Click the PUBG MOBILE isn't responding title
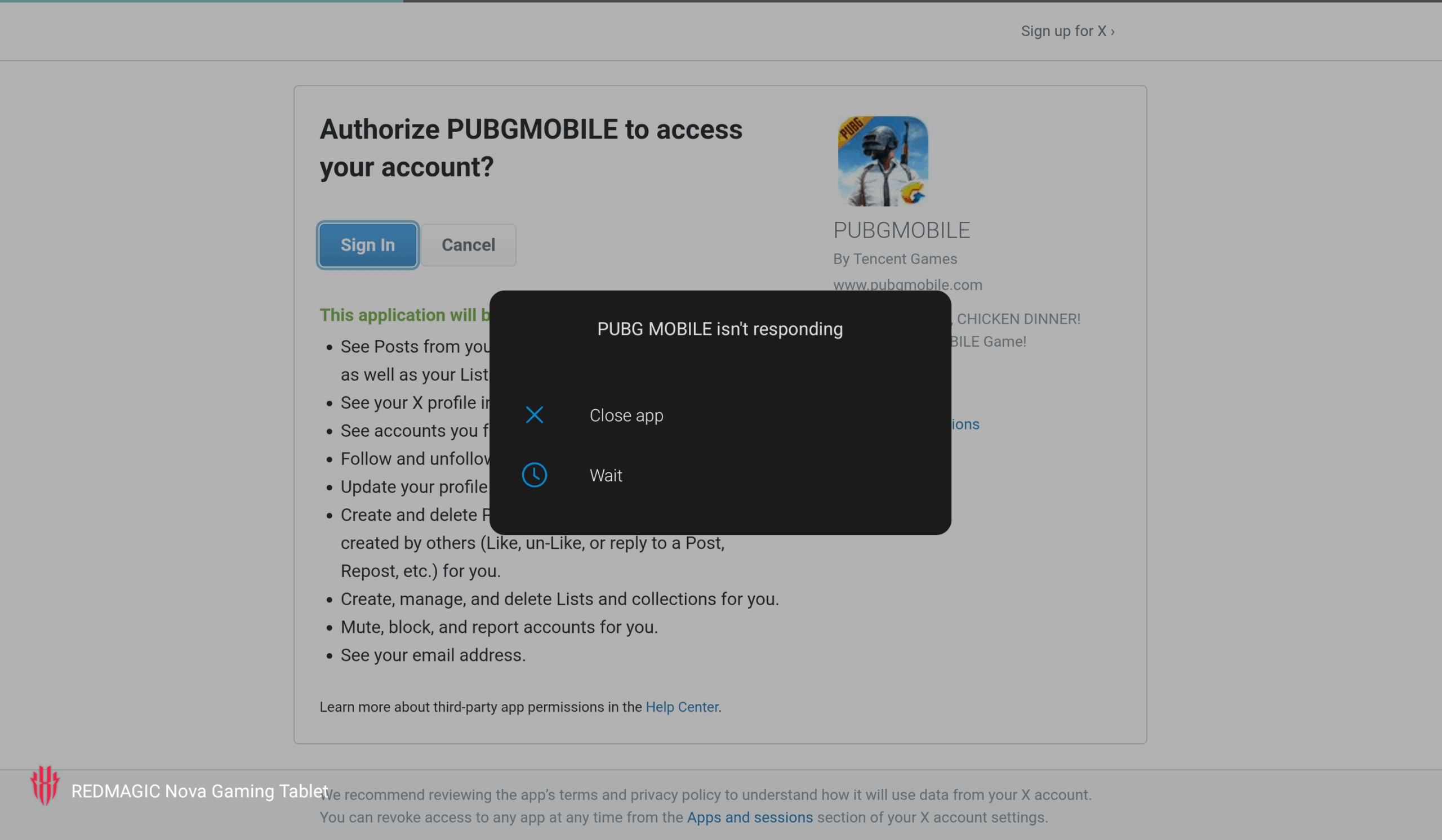Viewport: 1442px width, 840px height. click(720, 329)
